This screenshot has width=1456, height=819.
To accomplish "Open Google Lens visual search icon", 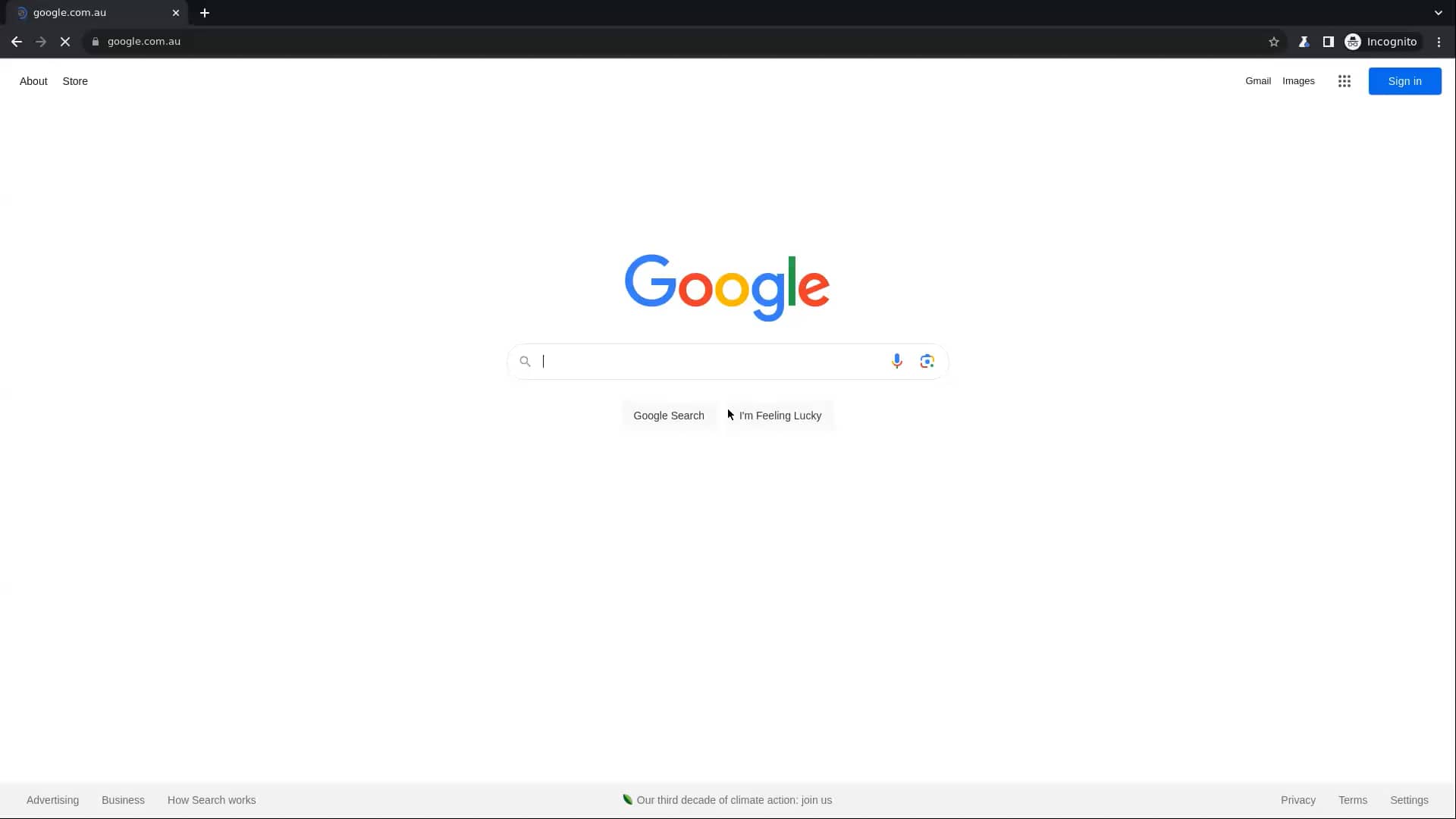I will pos(927,361).
